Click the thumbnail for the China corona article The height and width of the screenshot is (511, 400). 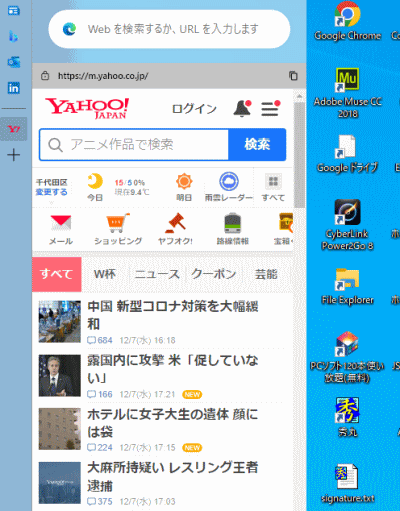pos(60,322)
